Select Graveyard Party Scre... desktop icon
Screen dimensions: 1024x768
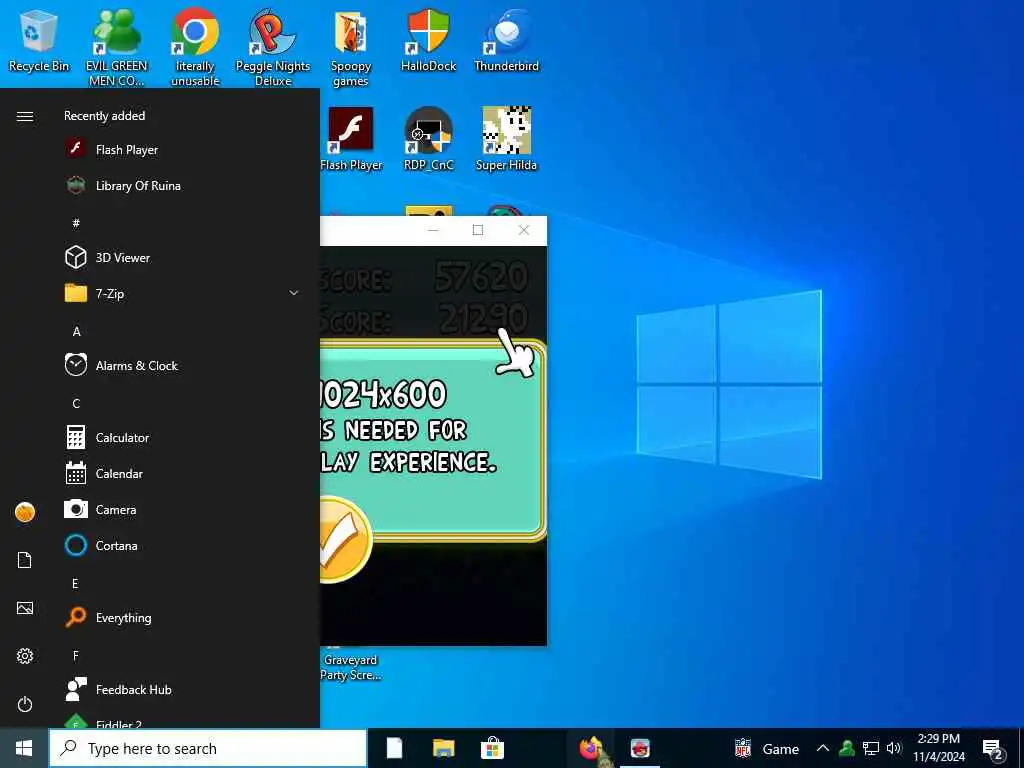click(x=351, y=666)
